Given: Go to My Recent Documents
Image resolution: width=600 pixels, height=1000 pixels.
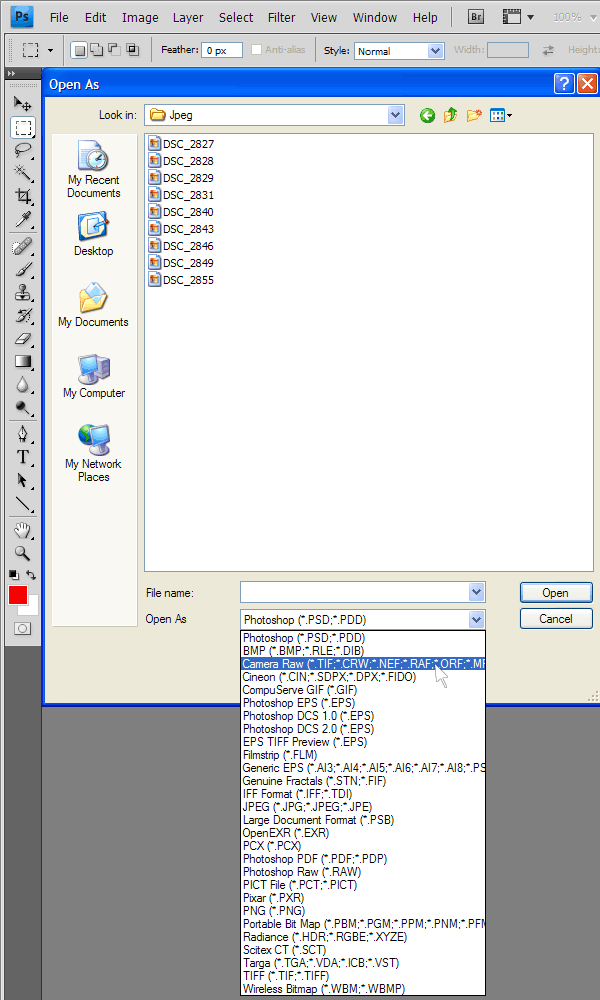Looking at the screenshot, I should coord(94,170).
